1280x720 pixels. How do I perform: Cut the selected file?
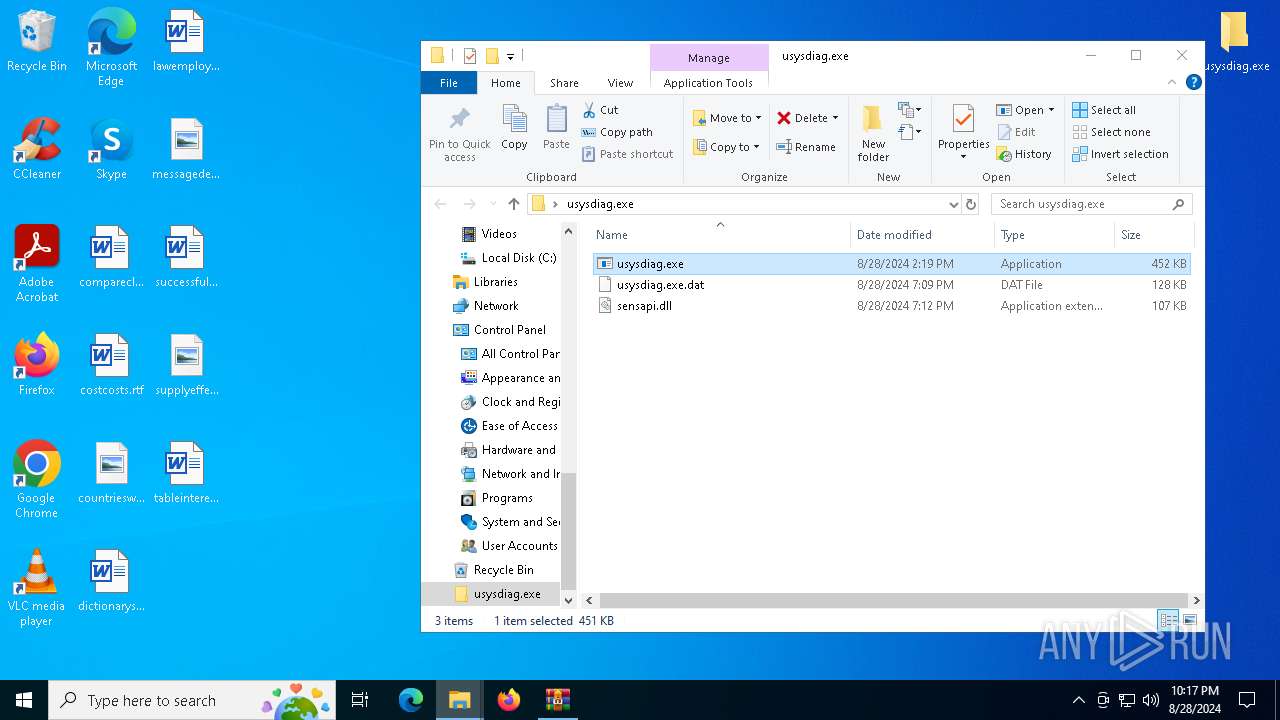tap(600, 110)
